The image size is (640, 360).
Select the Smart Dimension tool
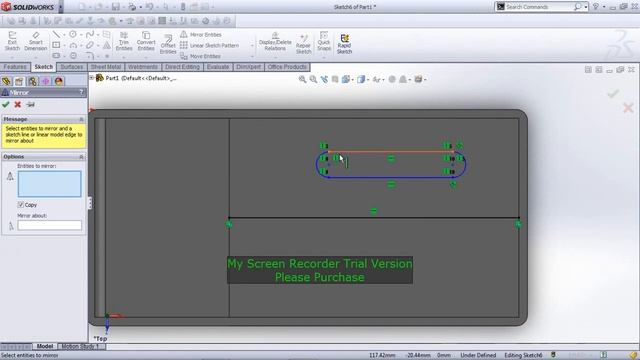point(36,41)
